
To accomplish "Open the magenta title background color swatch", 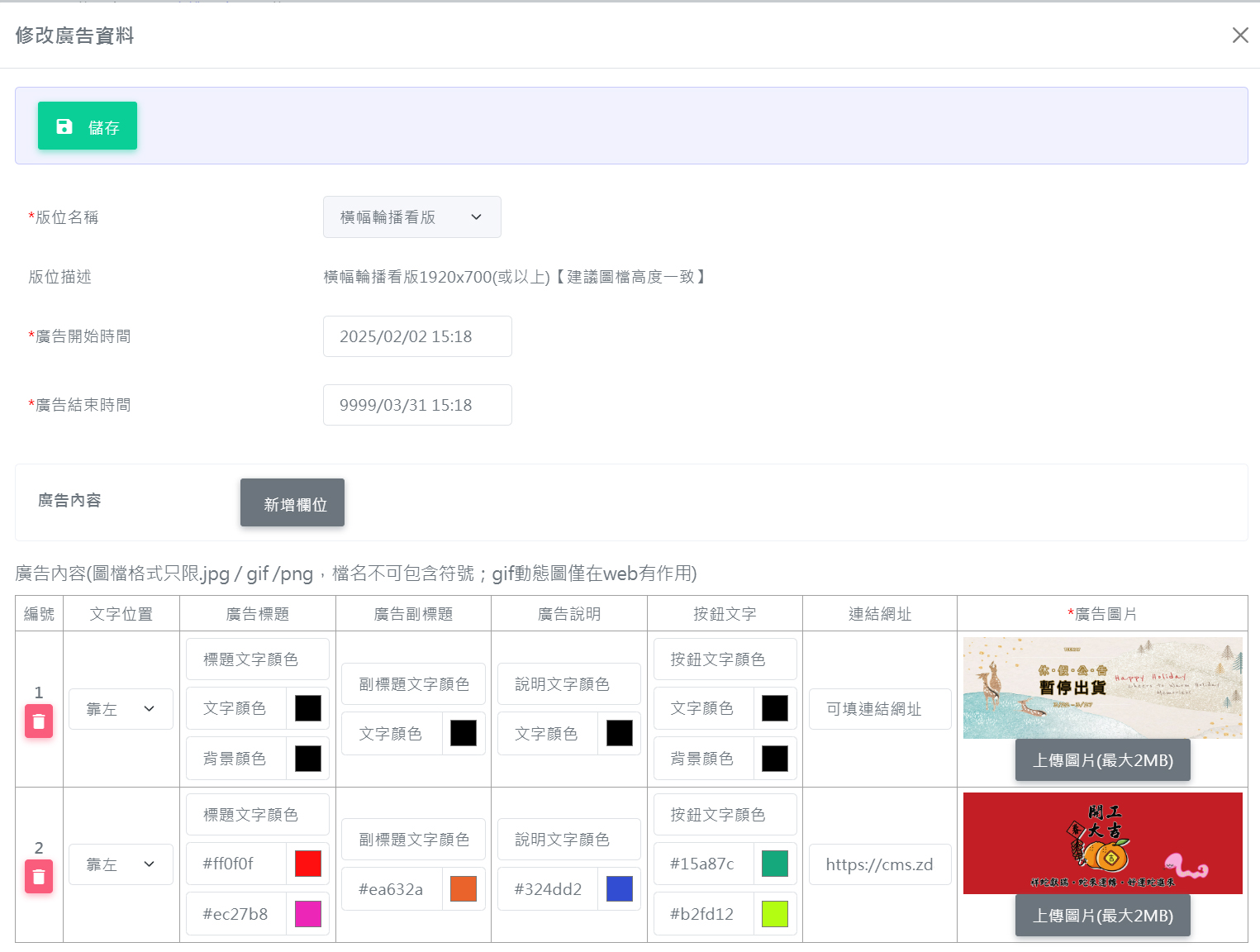I will coord(308,914).
